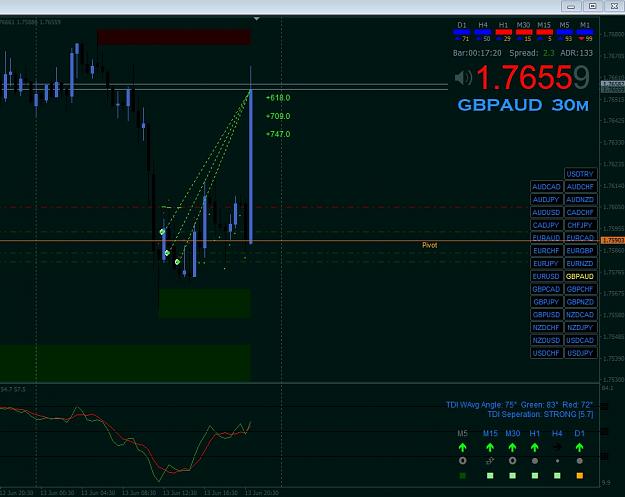Click the highlighted GBPAUD symbol button

coord(580,276)
